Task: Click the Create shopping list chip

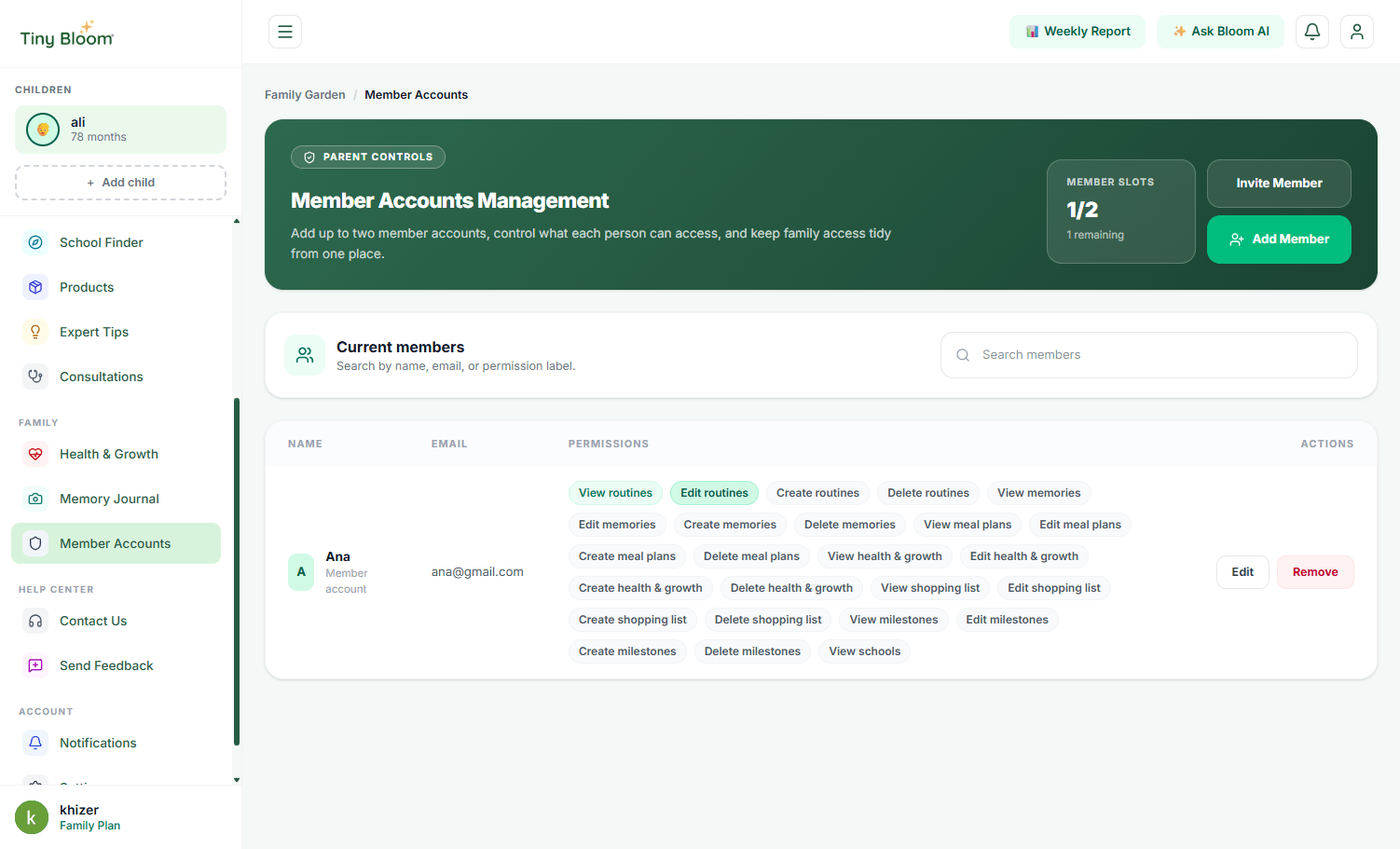Action: tap(632, 620)
